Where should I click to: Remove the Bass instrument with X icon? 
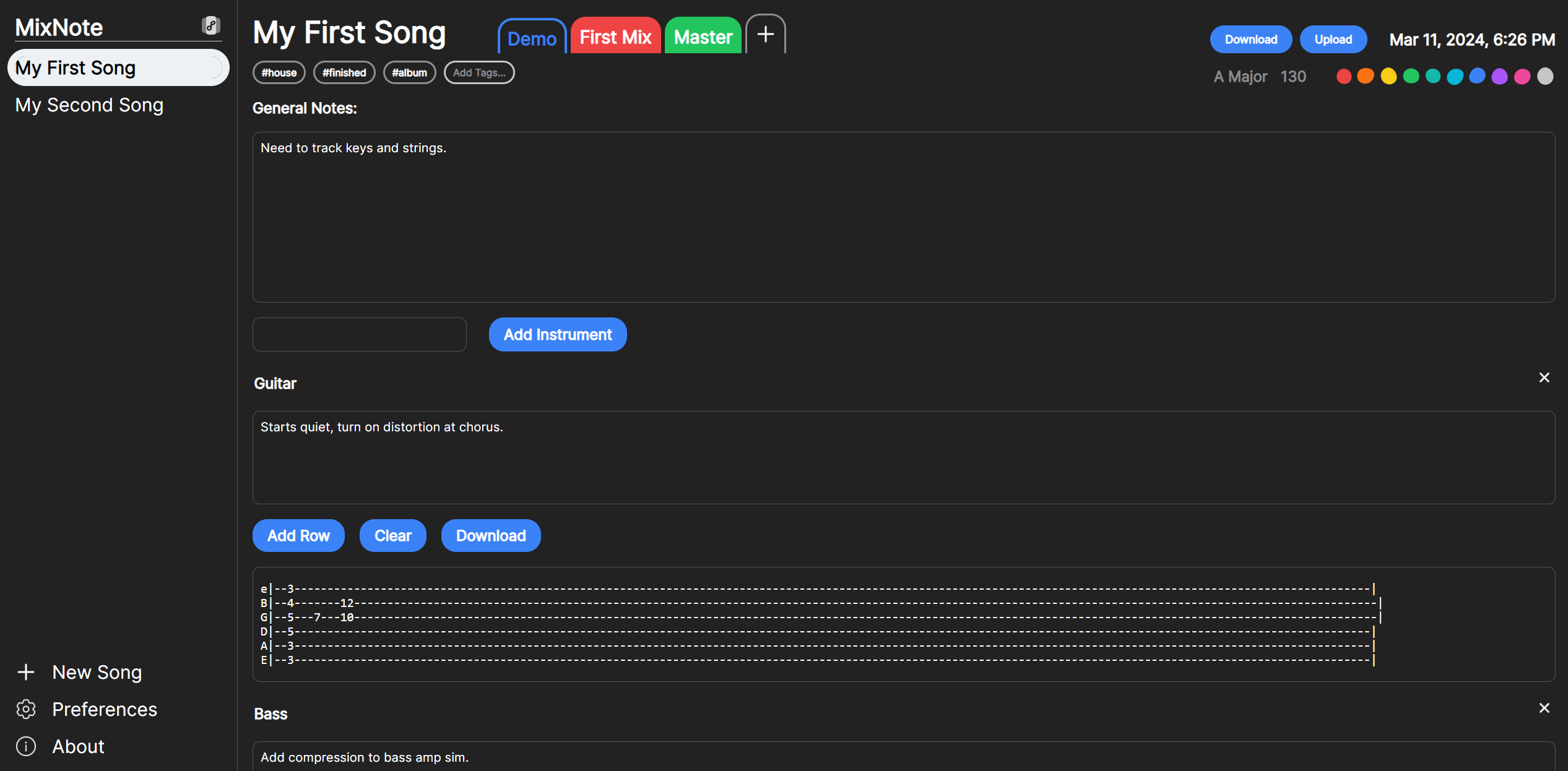tap(1544, 708)
